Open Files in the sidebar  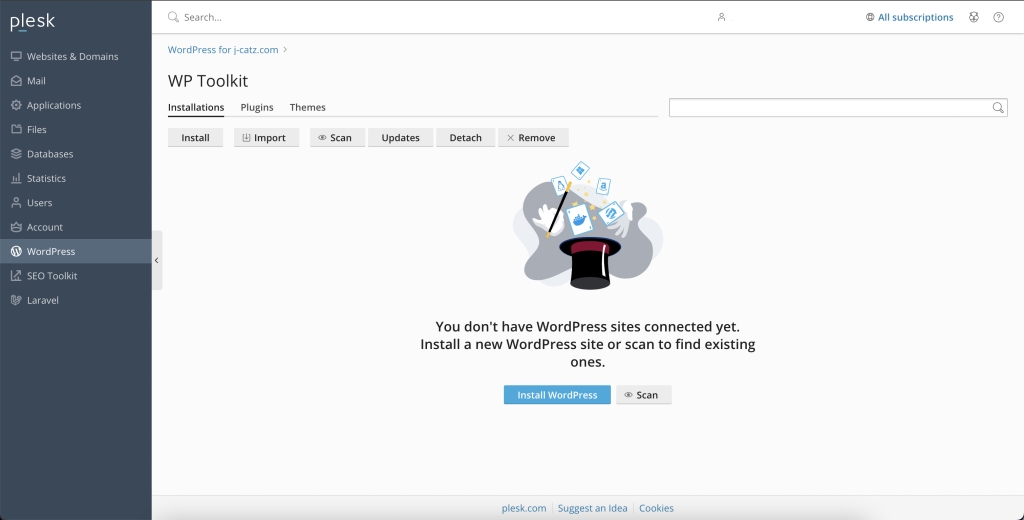76,129
